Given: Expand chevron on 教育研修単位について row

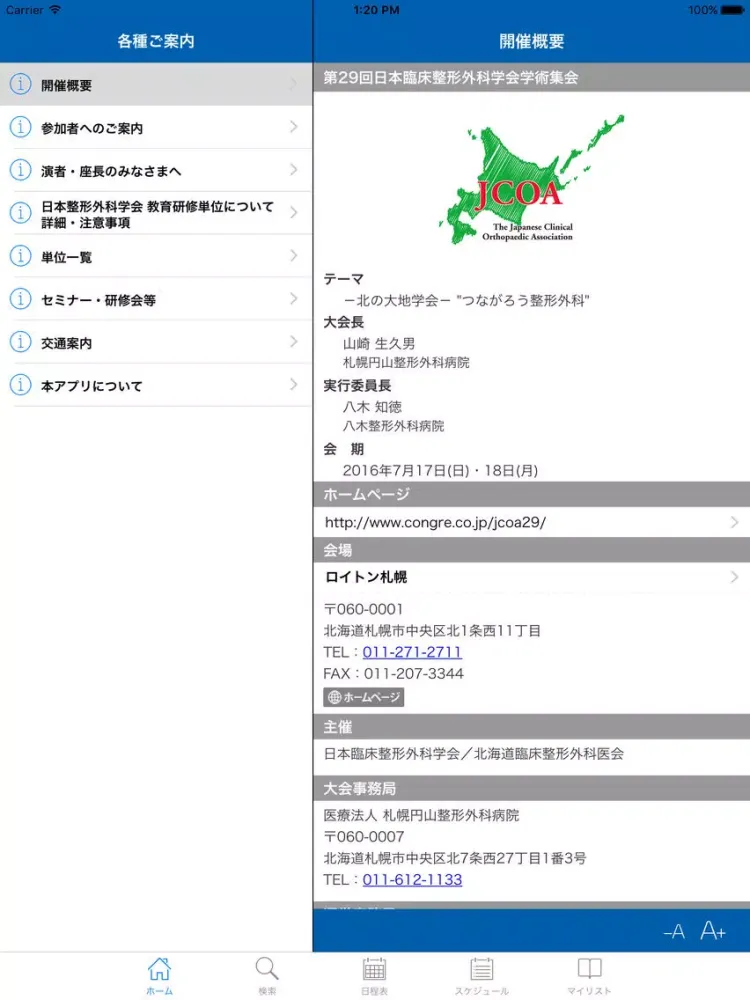Looking at the screenshot, I should (293, 212).
